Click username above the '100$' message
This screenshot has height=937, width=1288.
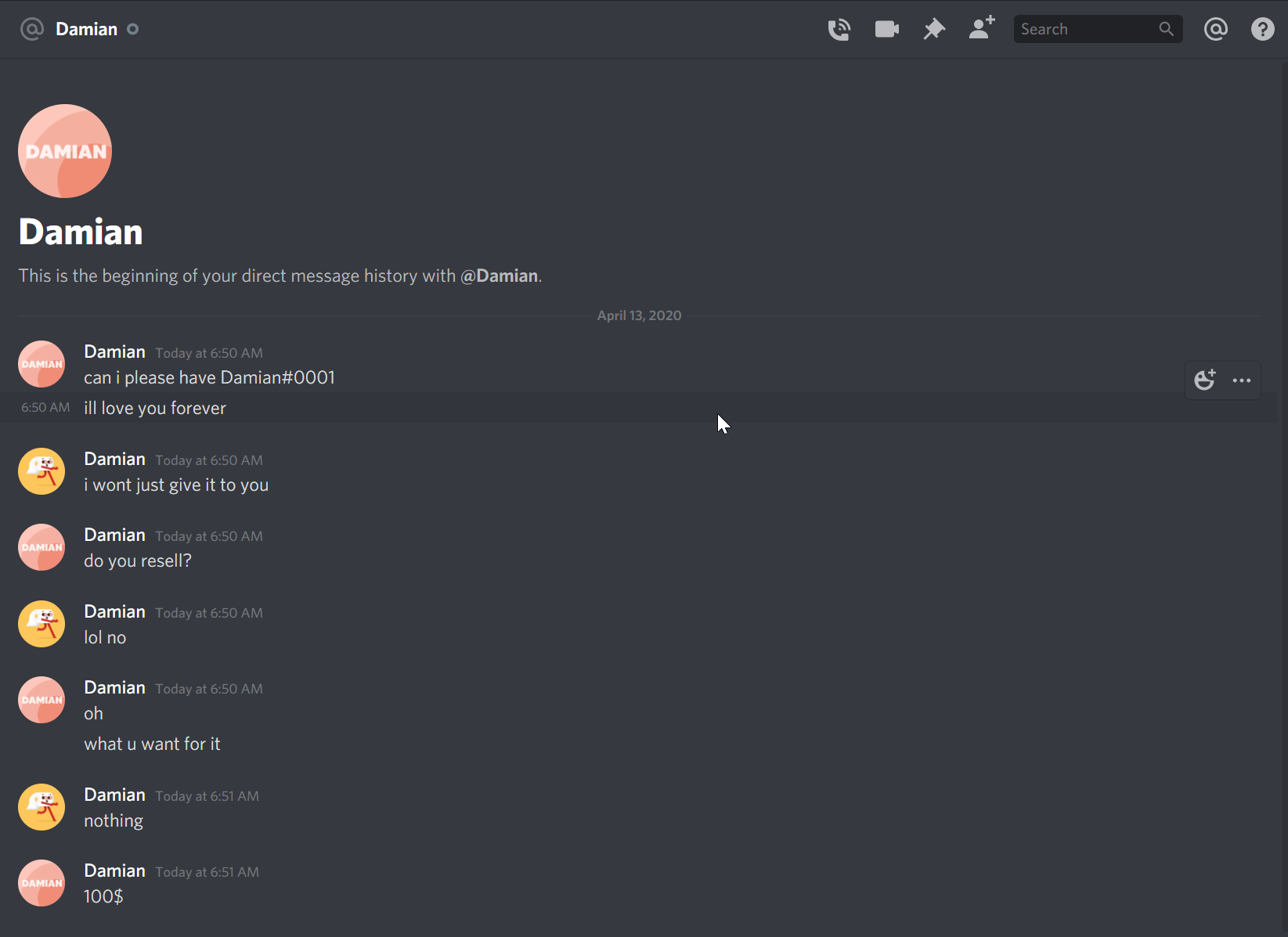coord(114,871)
